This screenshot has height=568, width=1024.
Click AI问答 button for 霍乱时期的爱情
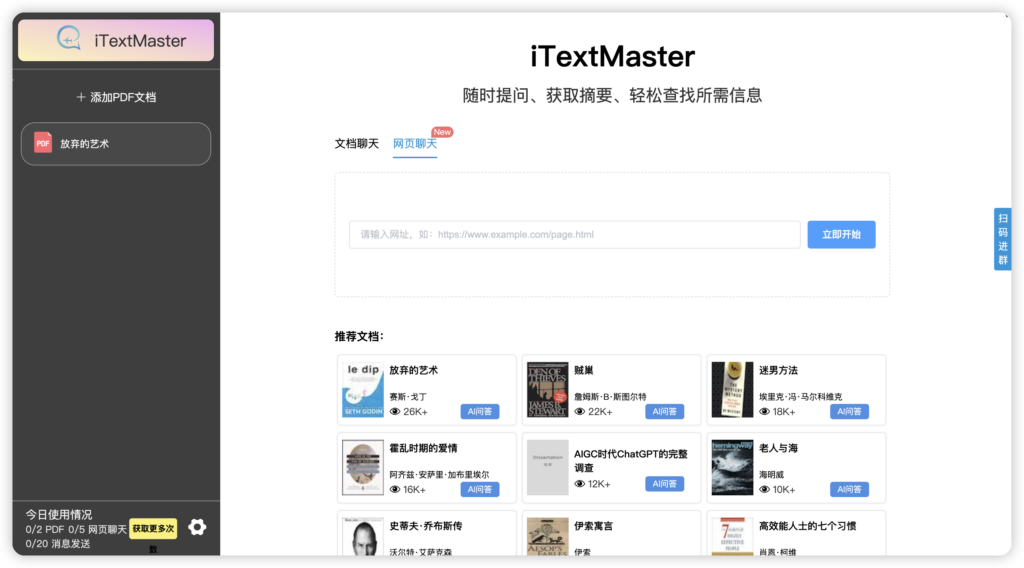(480, 489)
